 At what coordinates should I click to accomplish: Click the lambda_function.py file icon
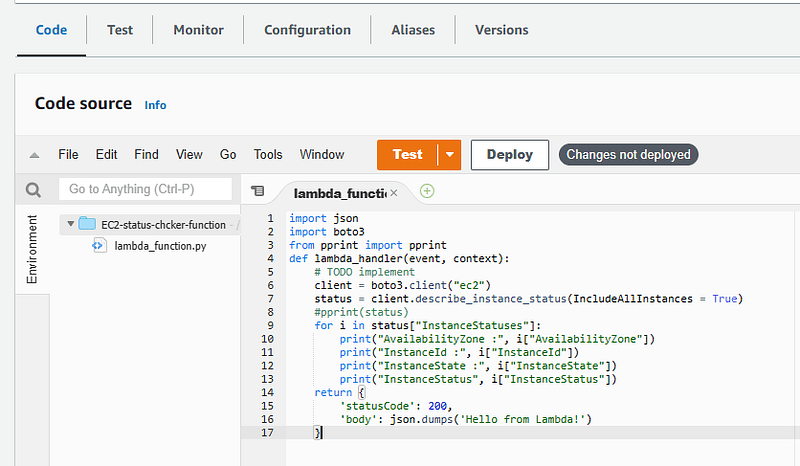point(99,246)
